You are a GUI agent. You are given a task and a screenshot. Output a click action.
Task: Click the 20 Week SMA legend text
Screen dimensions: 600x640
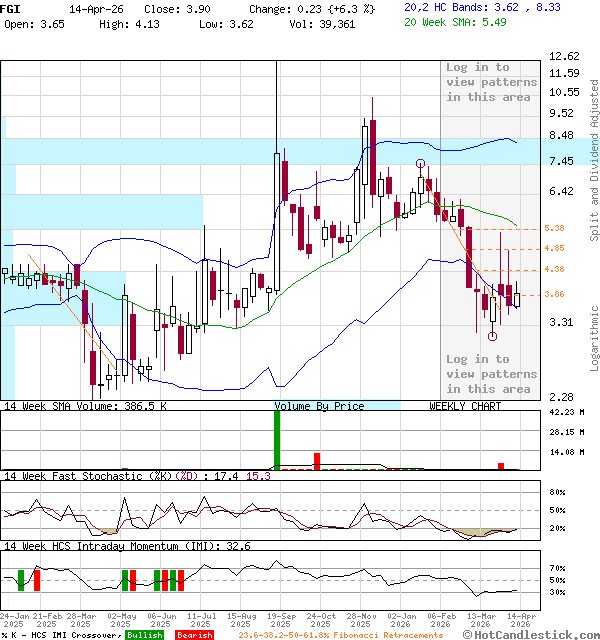tap(441, 21)
